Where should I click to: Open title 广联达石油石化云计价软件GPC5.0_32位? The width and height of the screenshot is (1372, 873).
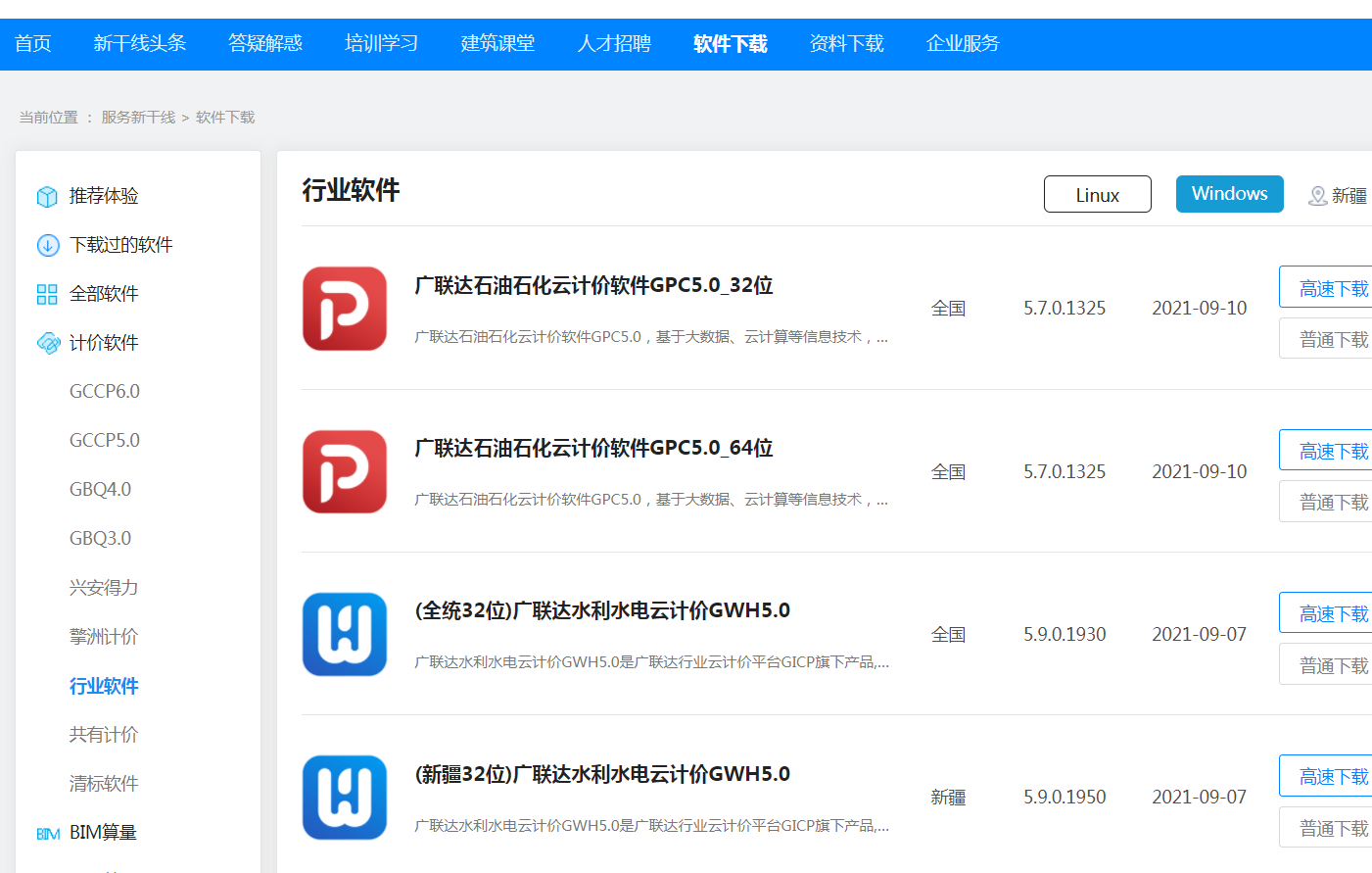593,285
